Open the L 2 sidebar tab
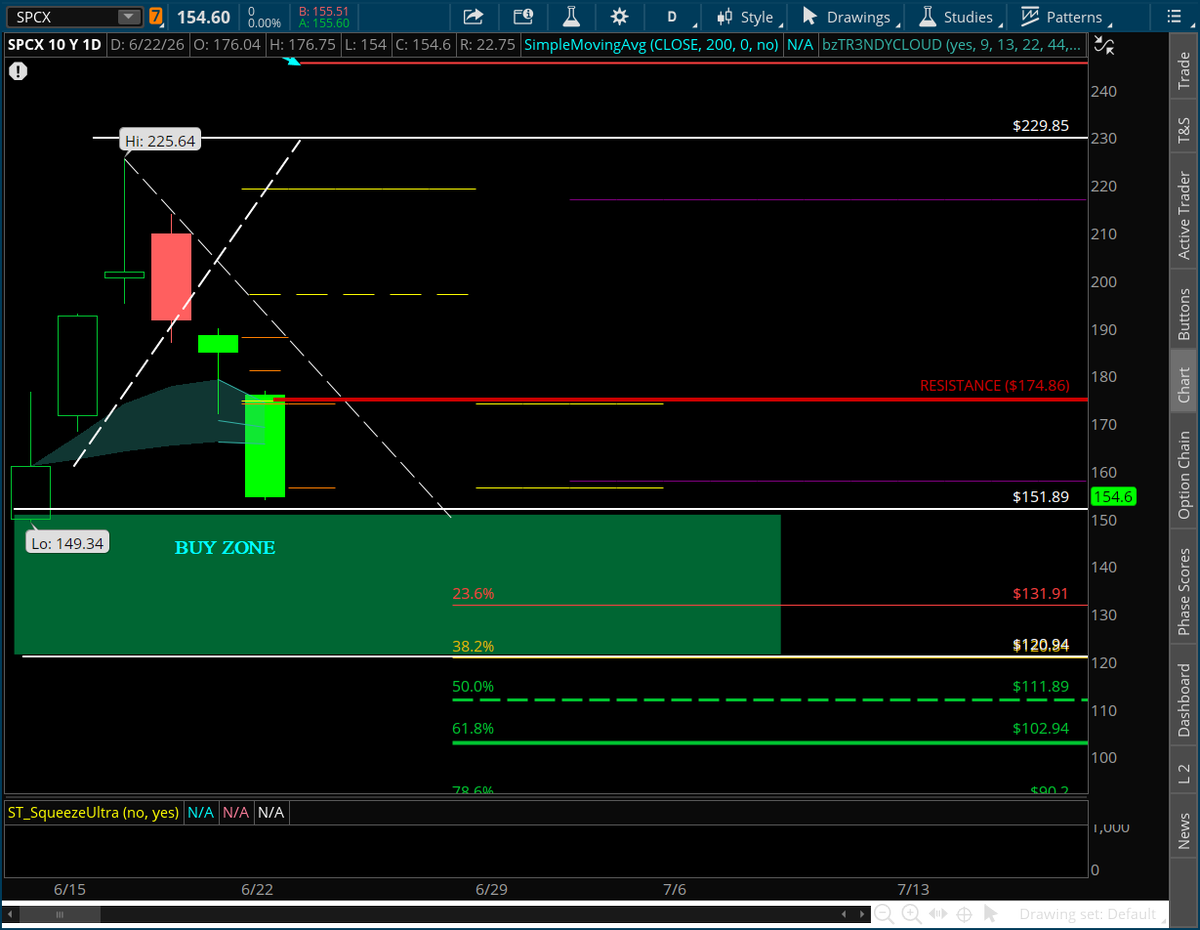The width and height of the screenshot is (1200, 930). pos(1184,772)
